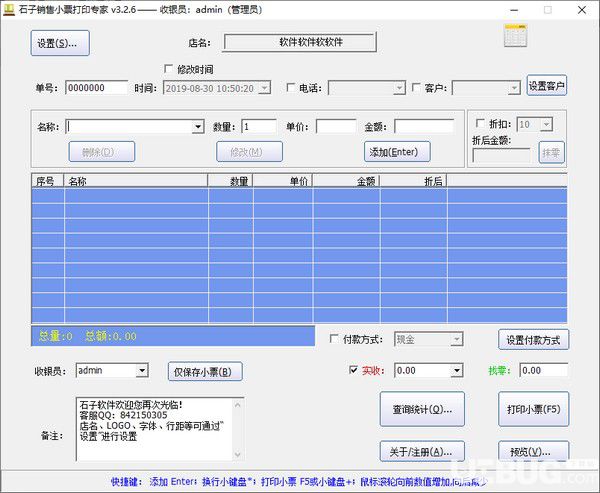
Task: Click 仅保存小票(B) button
Action: pos(205,372)
